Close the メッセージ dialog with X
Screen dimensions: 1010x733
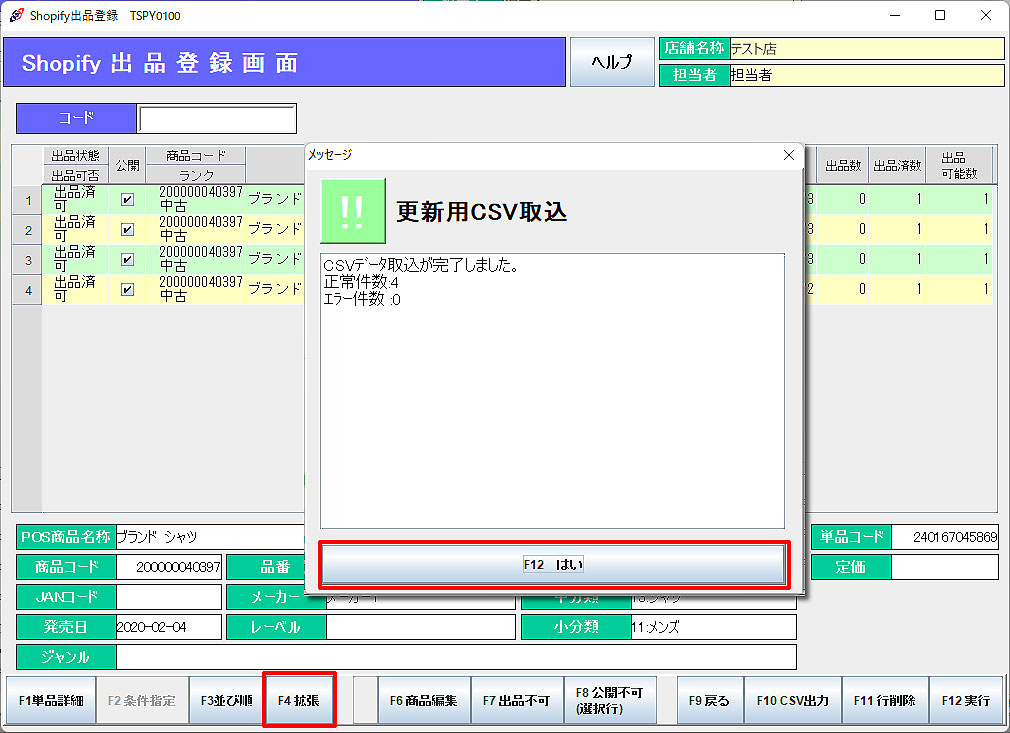[788, 155]
